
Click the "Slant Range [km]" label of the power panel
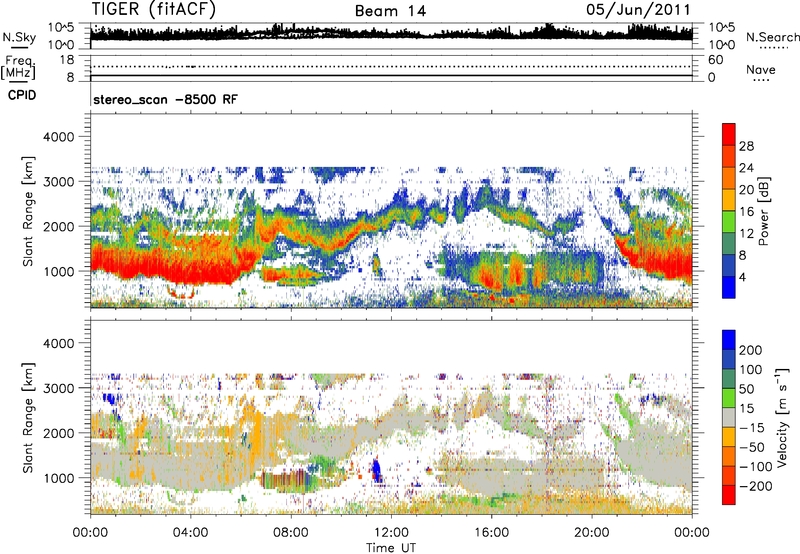click(x=28, y=211)
